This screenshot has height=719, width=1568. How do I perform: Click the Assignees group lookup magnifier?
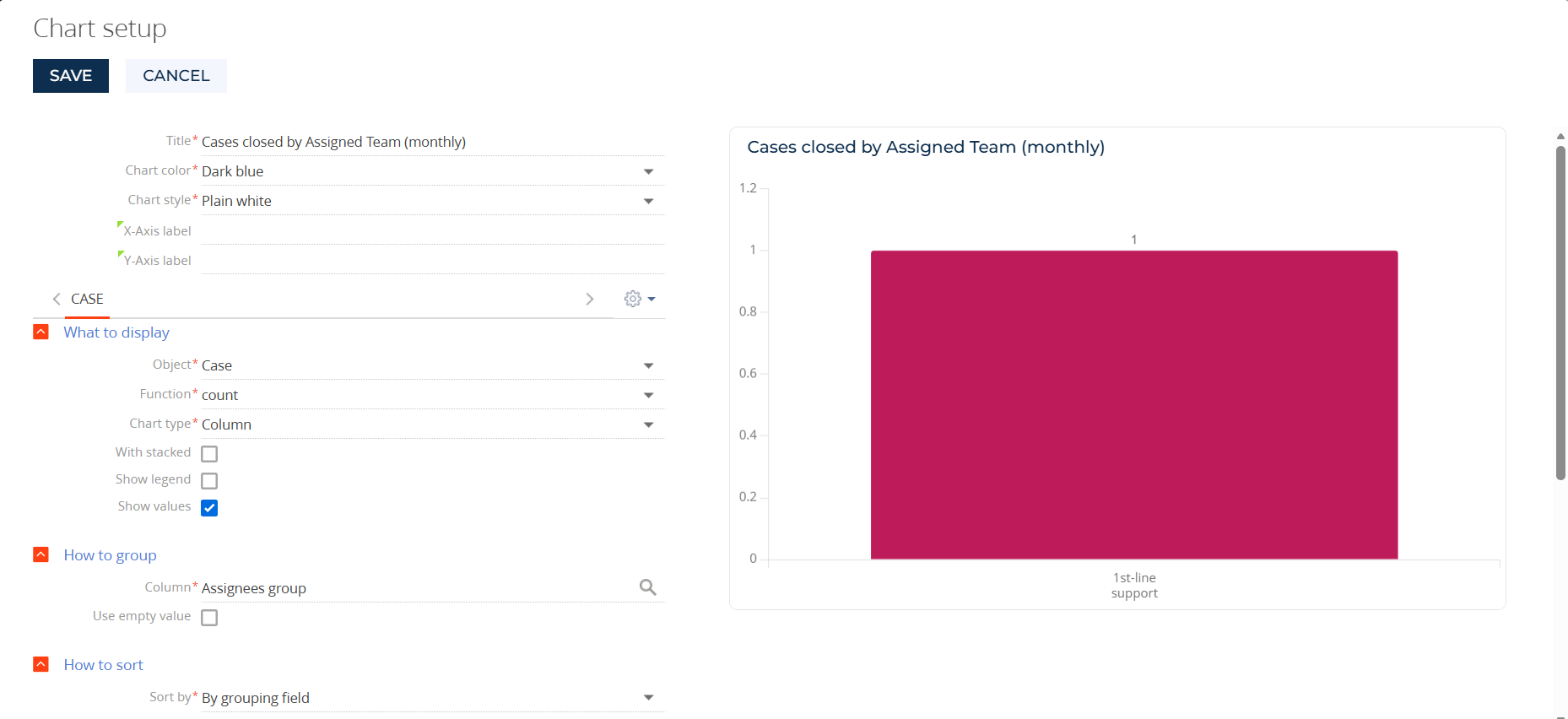click(x=648, y=587)
